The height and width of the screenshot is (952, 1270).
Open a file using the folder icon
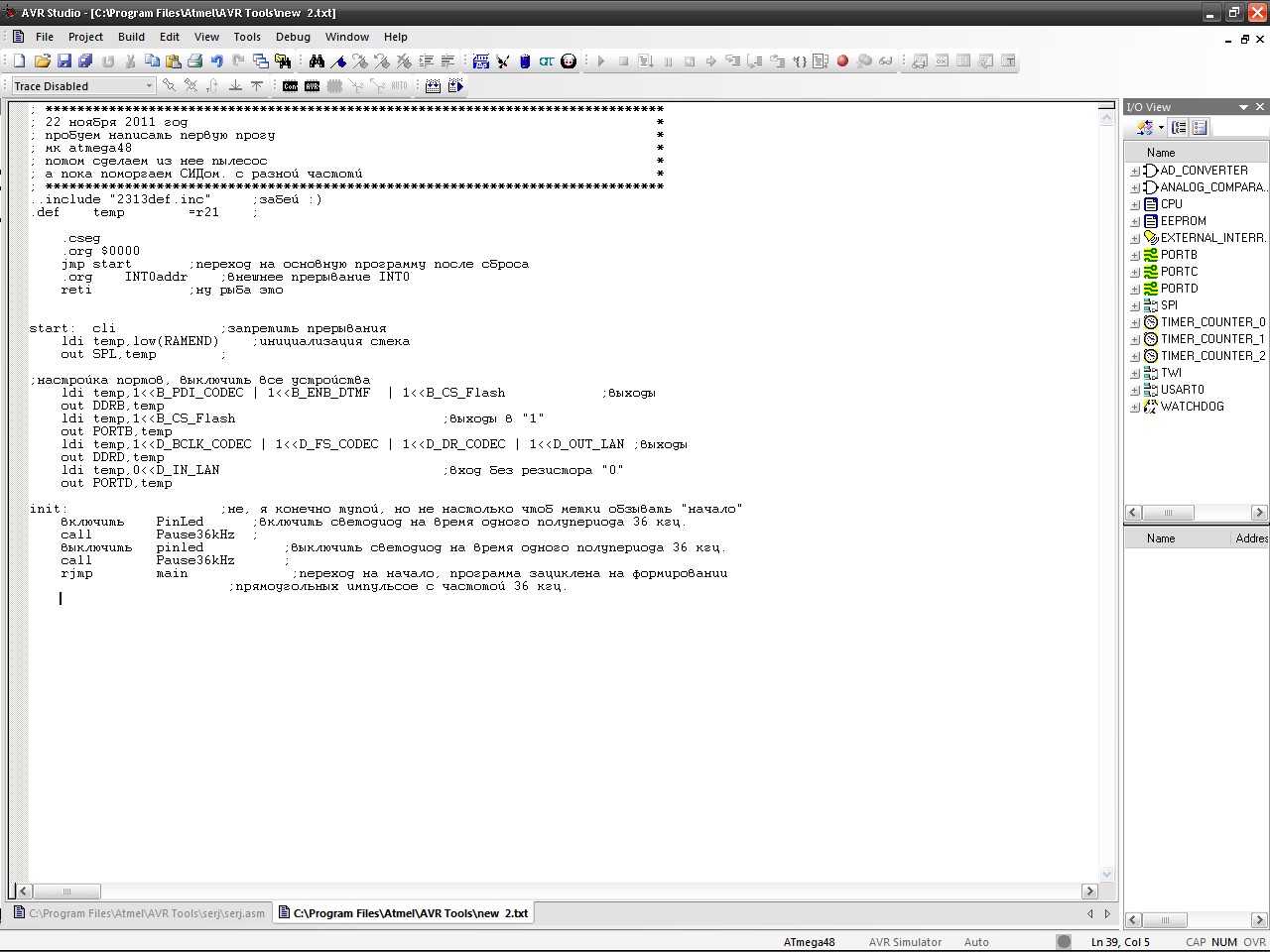click(x=43, y=61)
